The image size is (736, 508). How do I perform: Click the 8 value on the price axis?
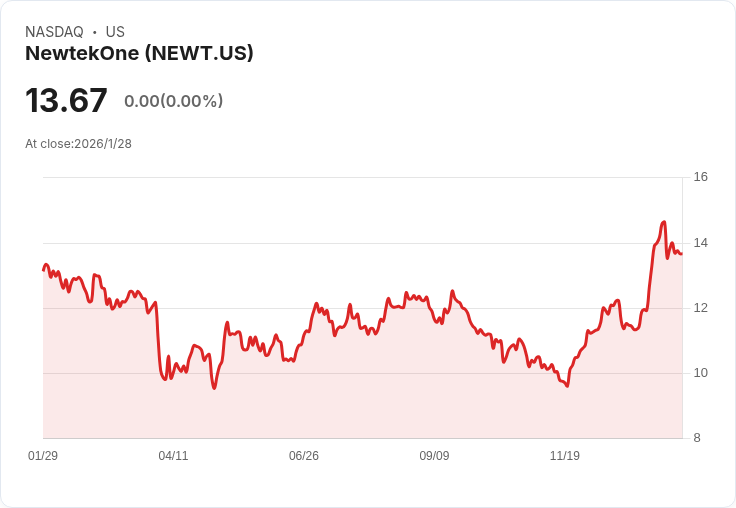[698, 438]
